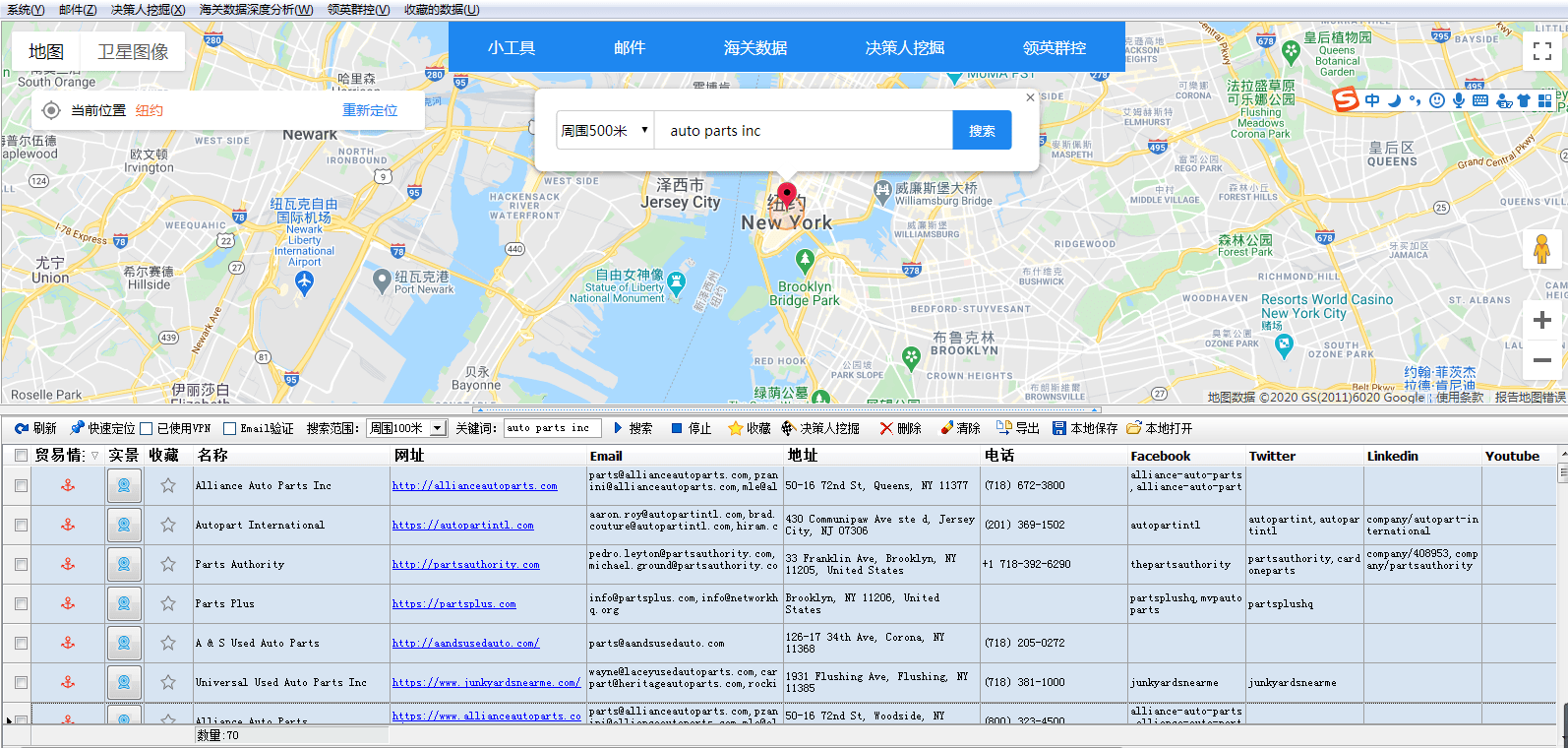Check the Alliance Auto Parts Inc row
Viewport: 1568px width, 748px height.
point(21,485)
